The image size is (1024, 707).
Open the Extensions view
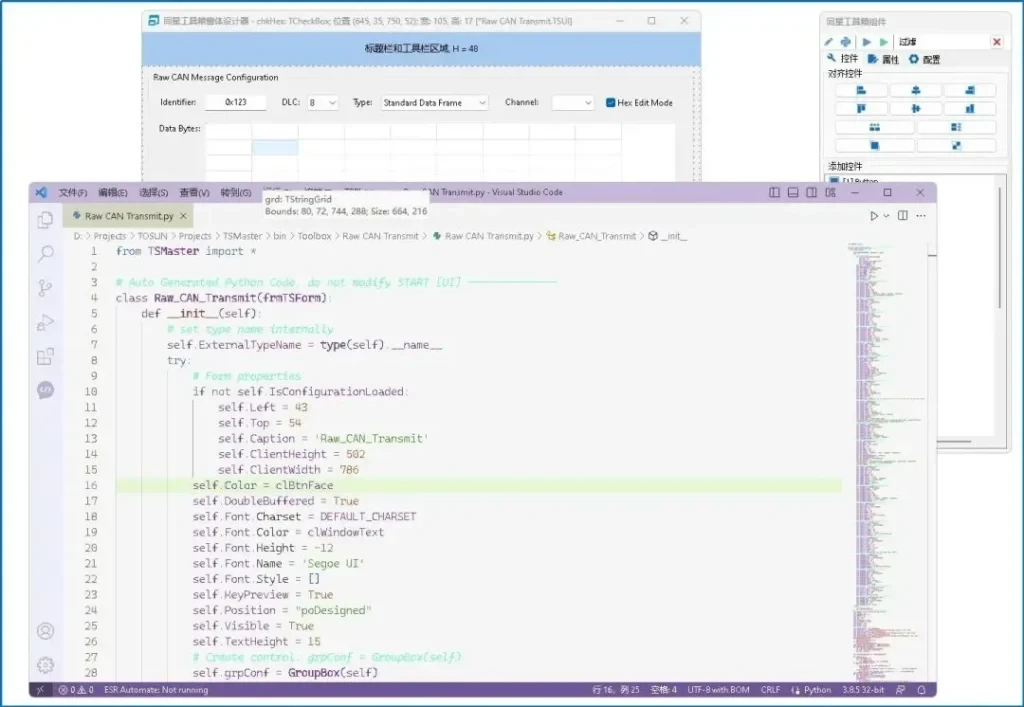click(x=45, y=356)
